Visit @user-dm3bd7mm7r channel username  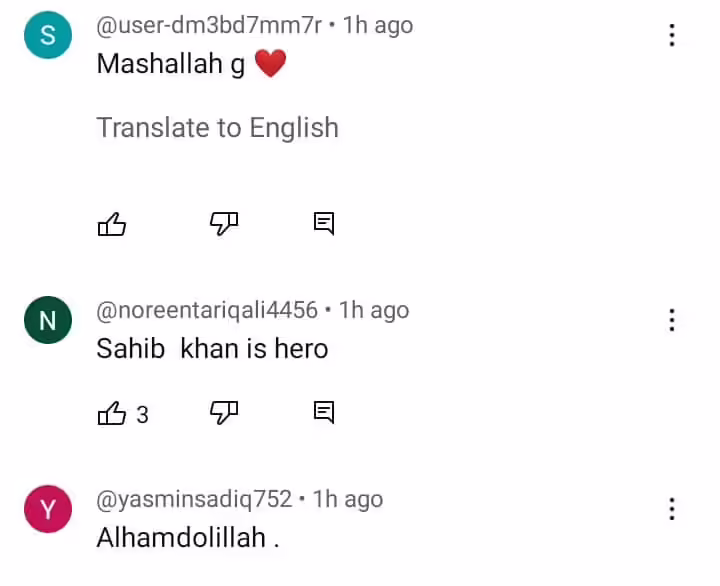[x=209, y=25]
